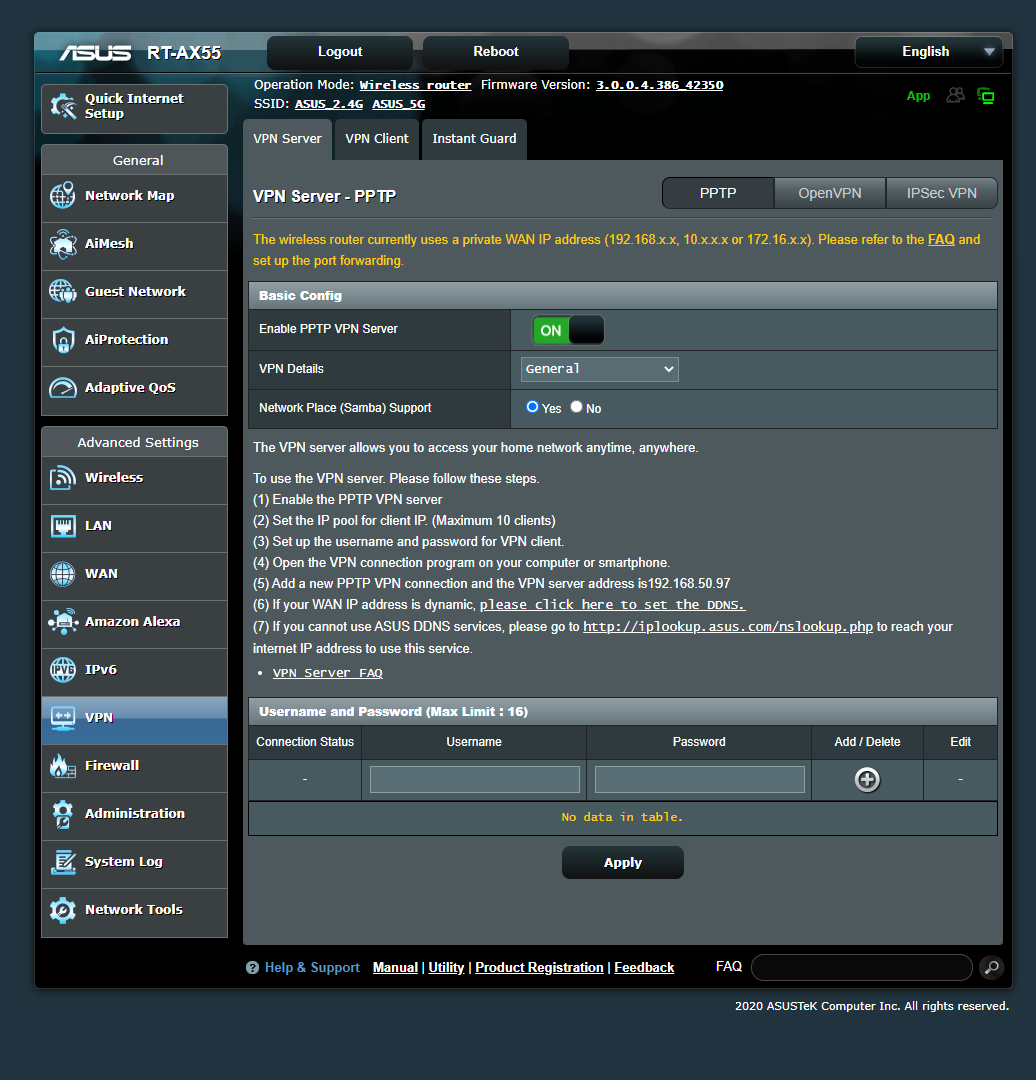The height and width of the screenshot is (1080, 1036).
Task: Click the green network status icon
Action: click(986, 96)
